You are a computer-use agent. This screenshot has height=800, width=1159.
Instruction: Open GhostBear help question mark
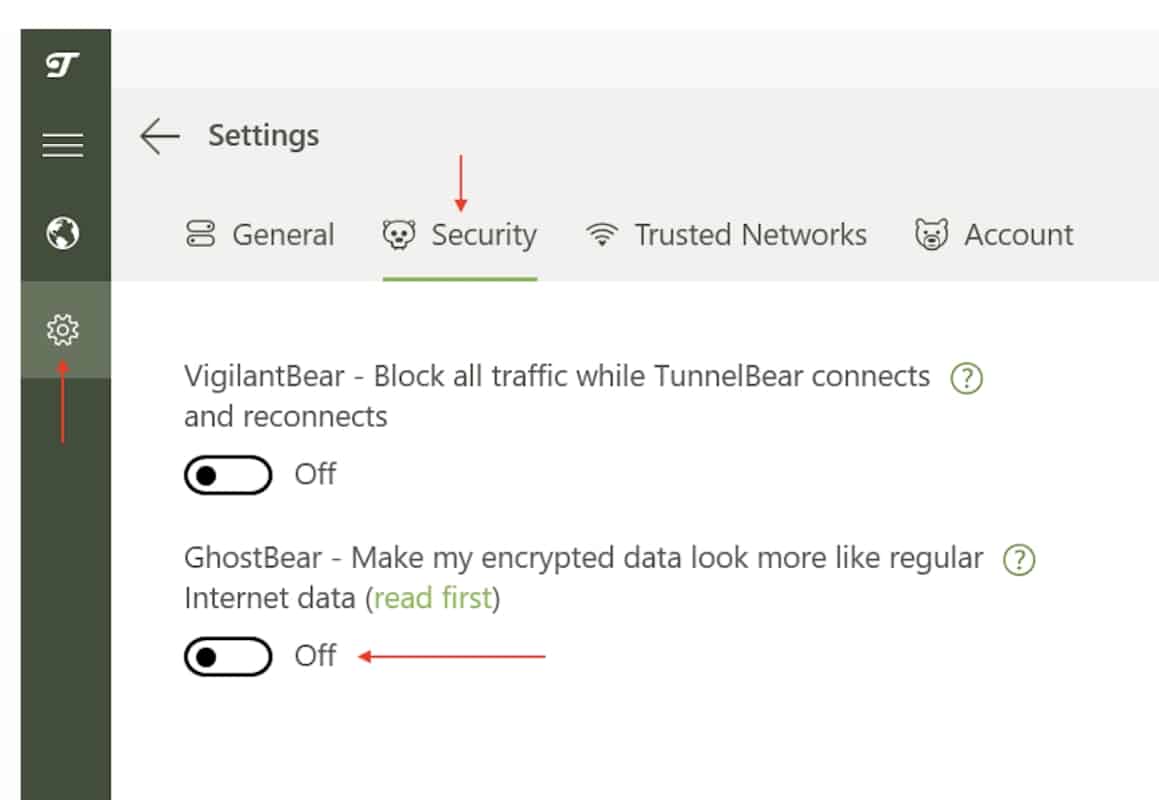click(x=1019, y=560)
